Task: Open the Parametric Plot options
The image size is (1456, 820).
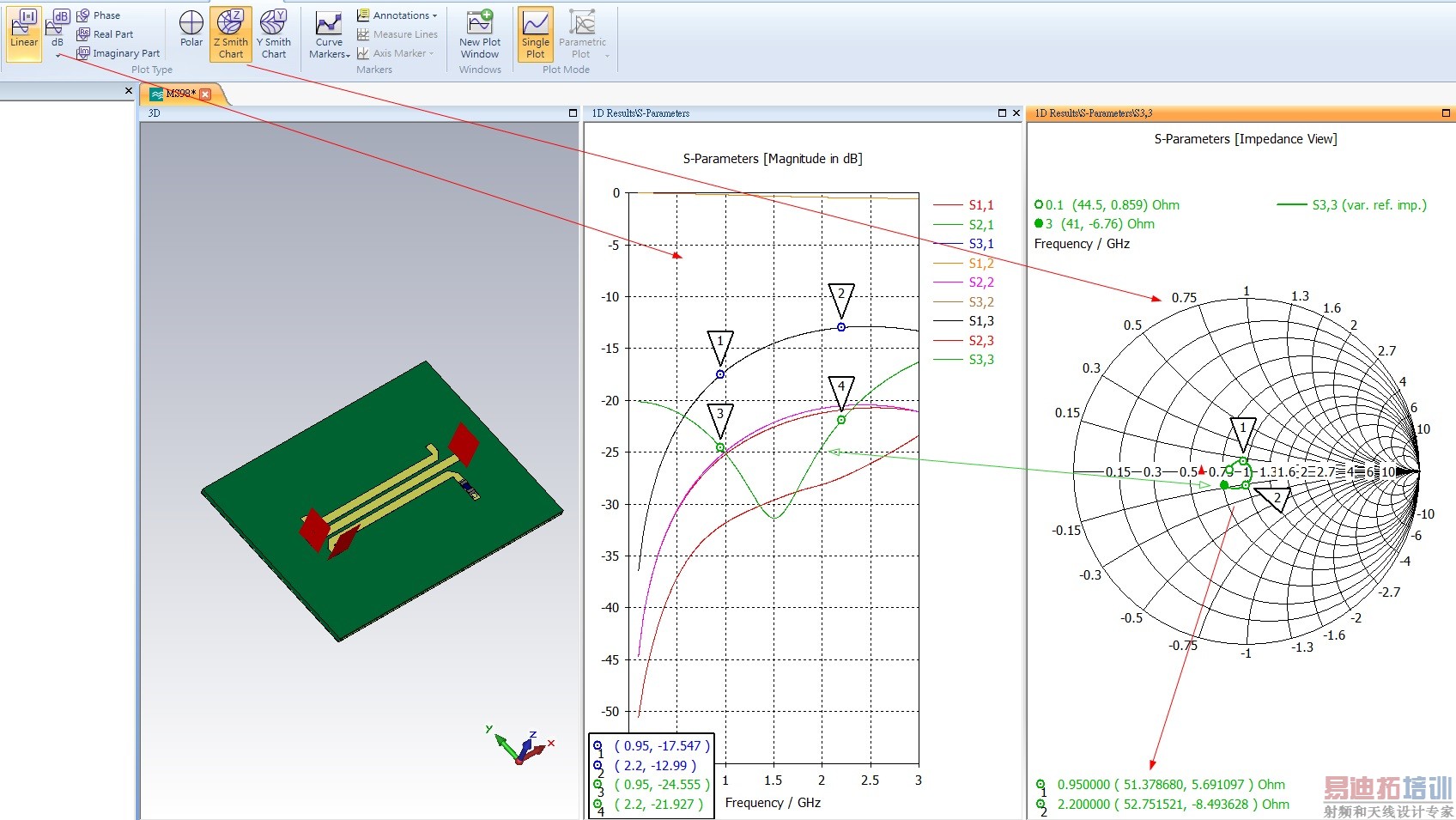Action: click(x=582, y=35)
